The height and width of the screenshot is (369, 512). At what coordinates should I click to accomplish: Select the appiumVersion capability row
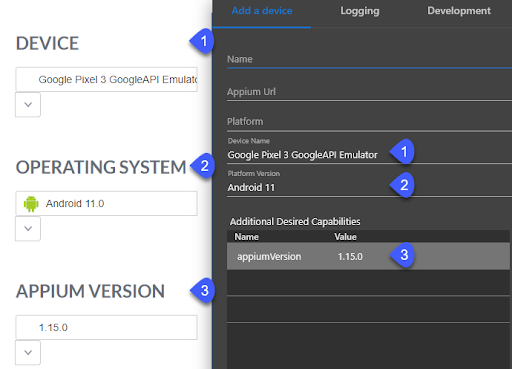[368, 256]
